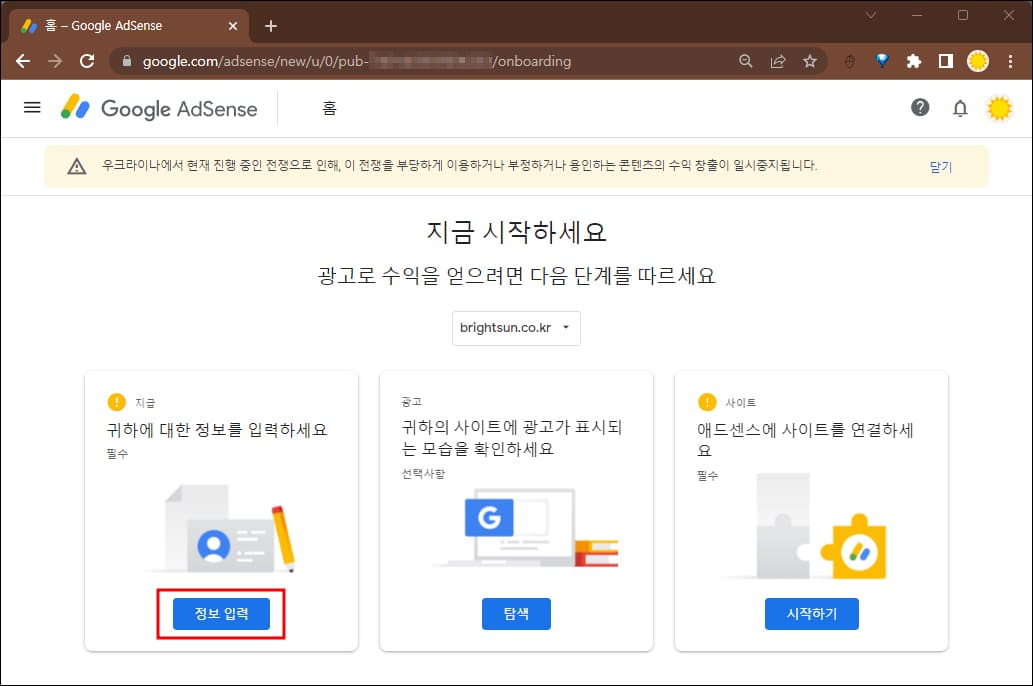
Task: Click the orange alert icon beside 사이트
Action: 707,401
